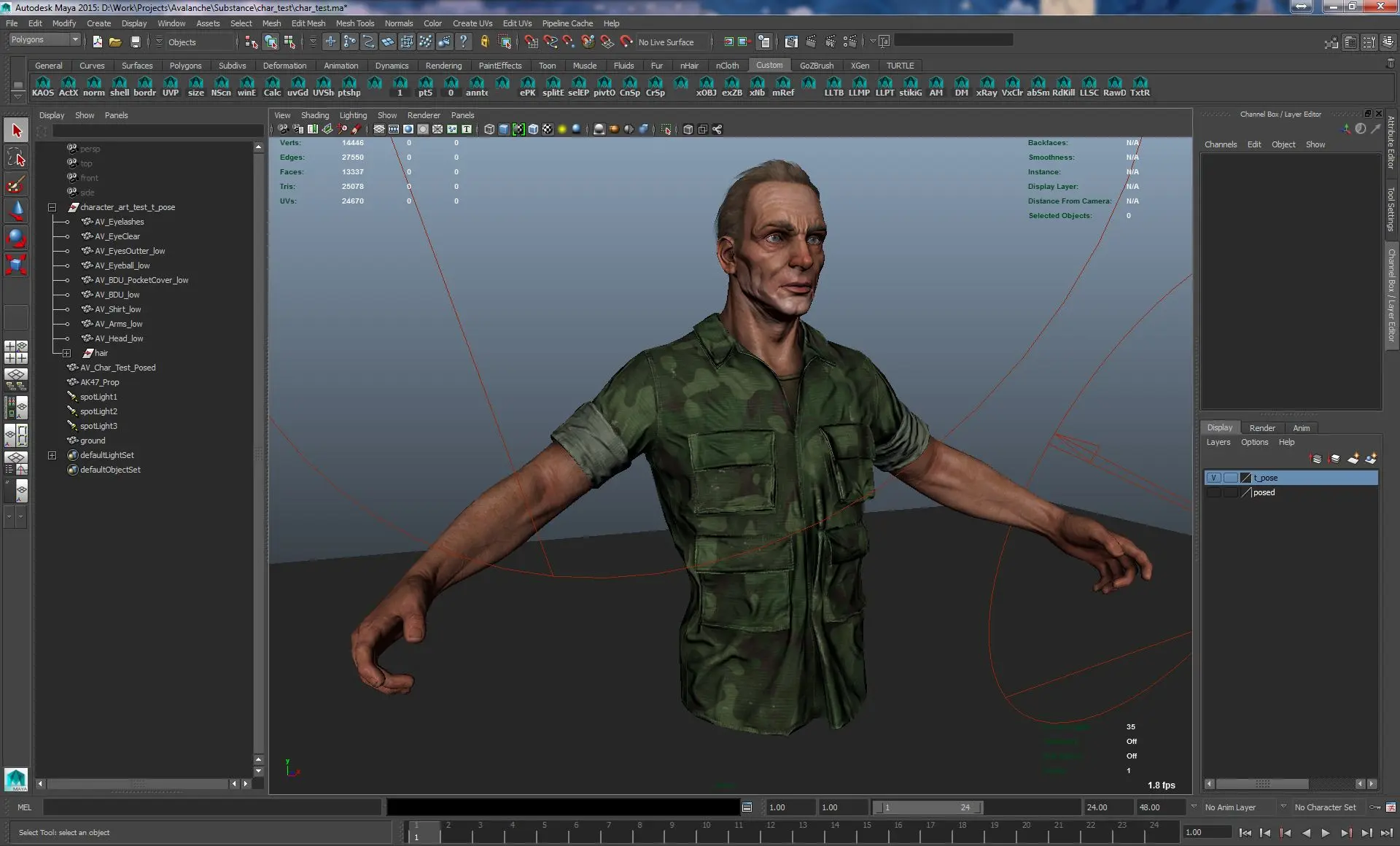Switch to the Render layer tab
Image resolution: width=1400 pixels, height=846 pixels.
1261,428
